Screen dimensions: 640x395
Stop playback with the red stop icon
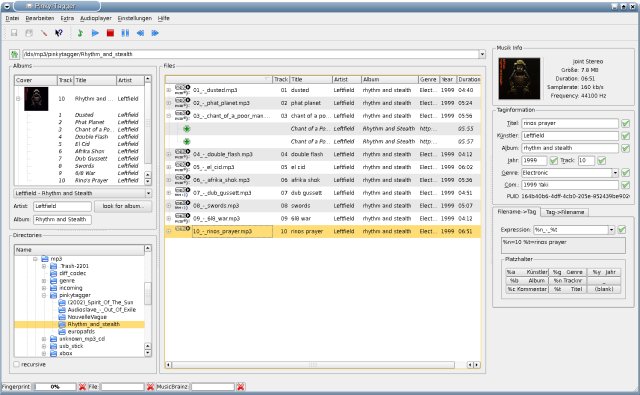pos(110,33)
